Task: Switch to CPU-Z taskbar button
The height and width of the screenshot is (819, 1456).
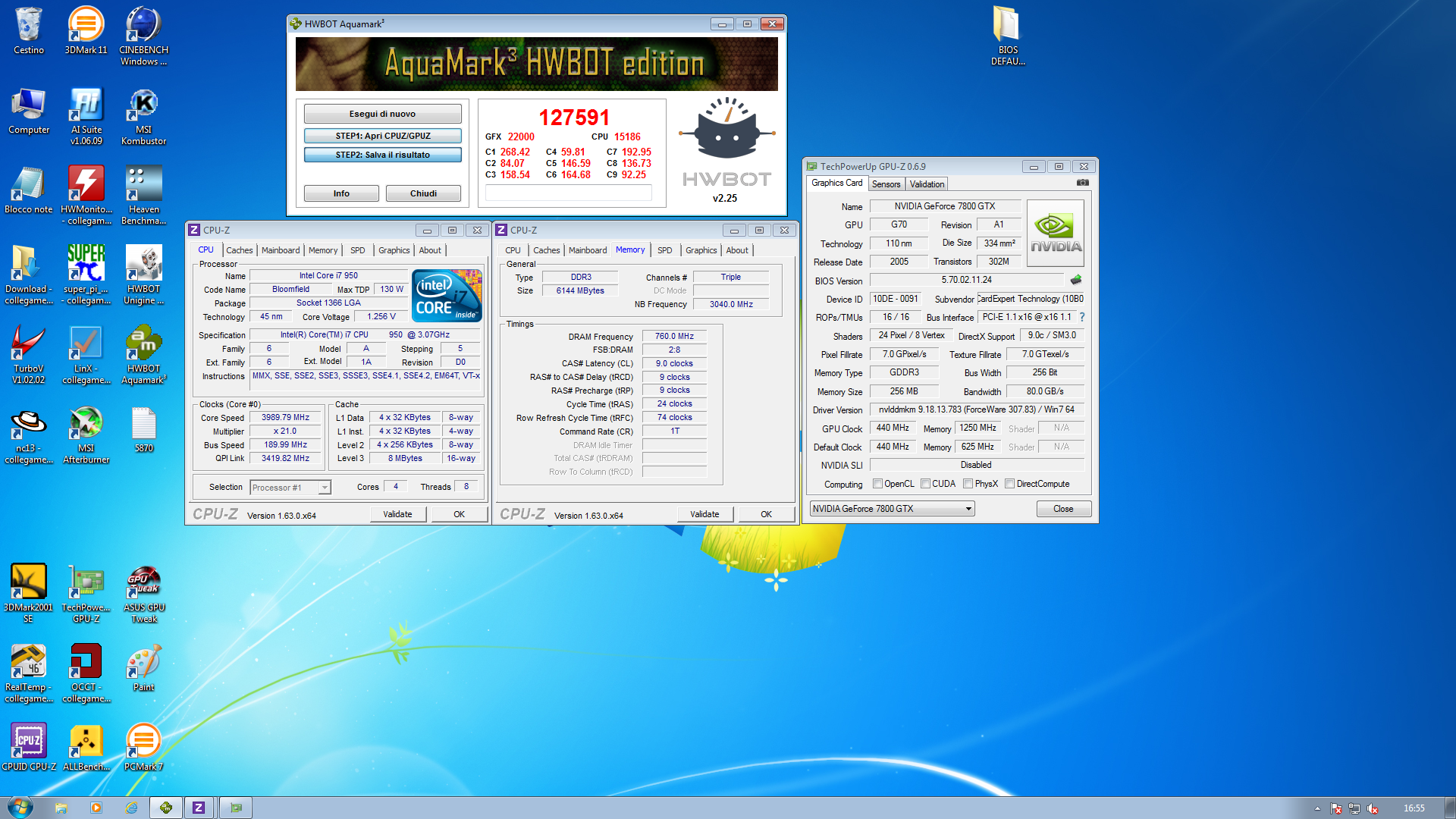Action: click(198, 808)
